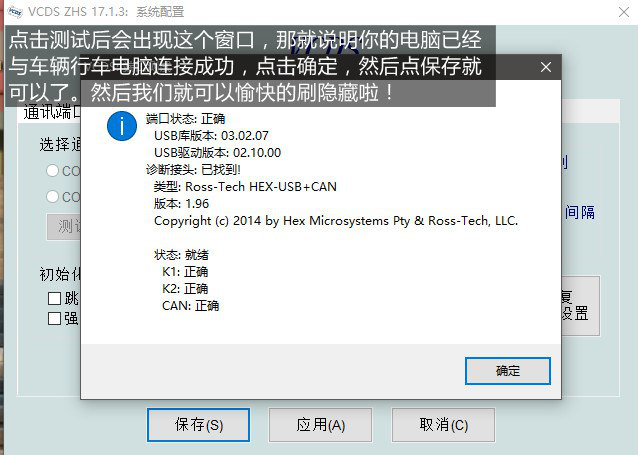The width and height of the screenshot is (638, 455).
Task: Select the second COM port radio button
Action: [x=52, y=197]
